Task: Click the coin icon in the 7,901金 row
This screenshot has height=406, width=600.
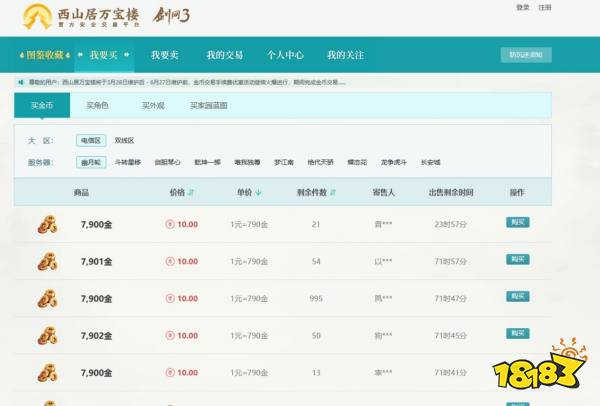Action: pyautogui.click(x=47, y=262)
